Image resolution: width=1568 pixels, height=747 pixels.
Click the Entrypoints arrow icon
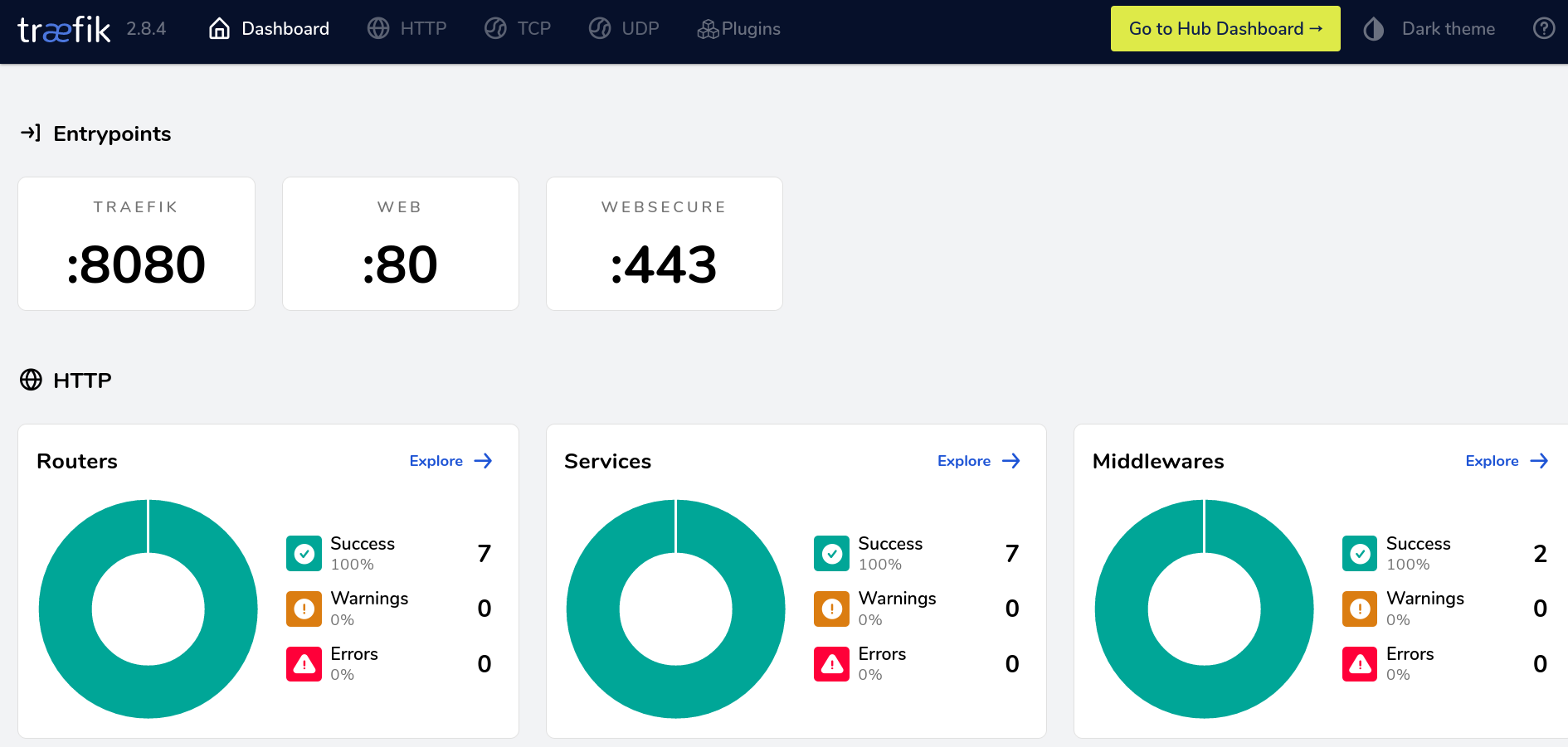(x=32, y=133)
